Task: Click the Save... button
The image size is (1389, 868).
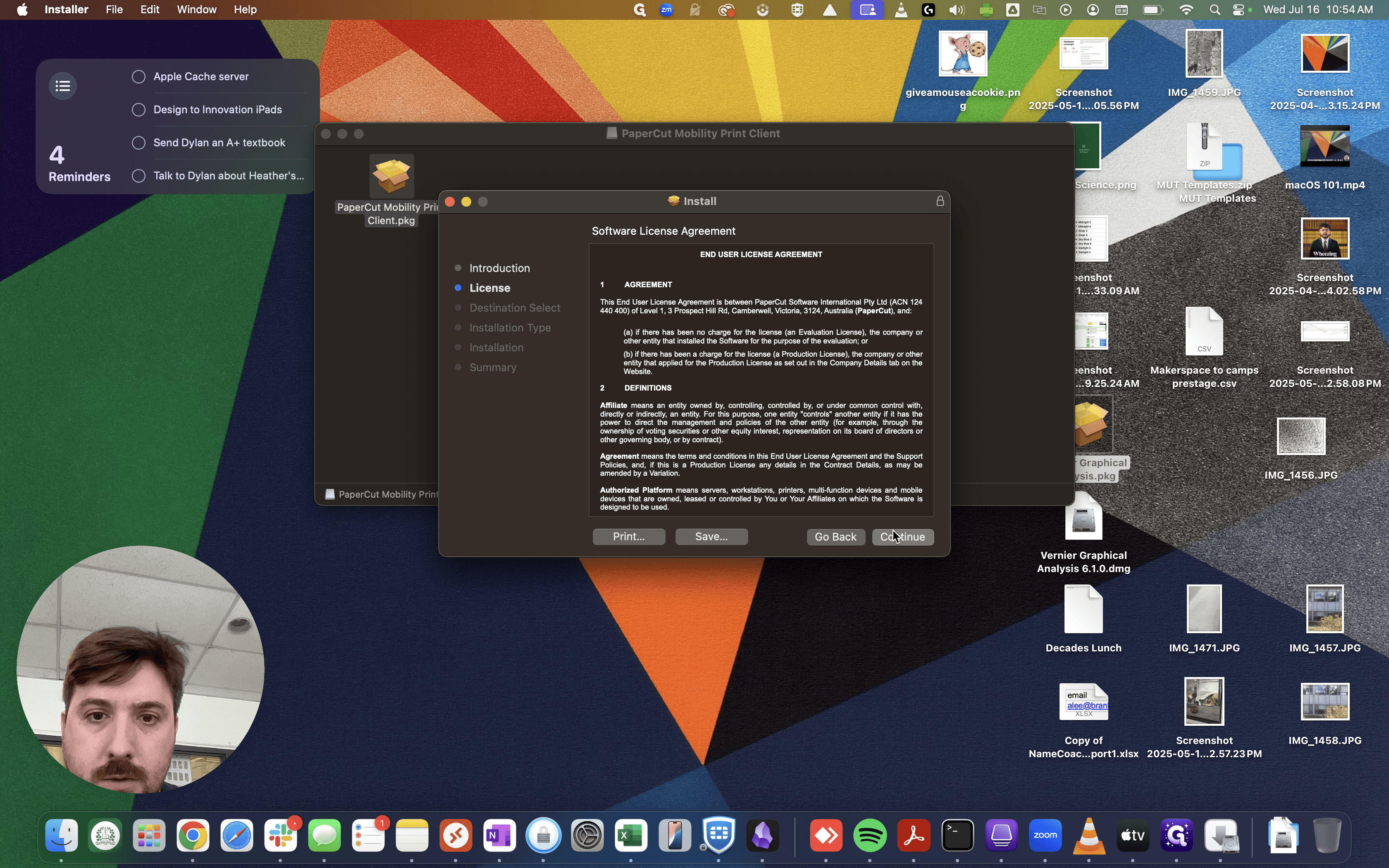Action: (712, 536)
